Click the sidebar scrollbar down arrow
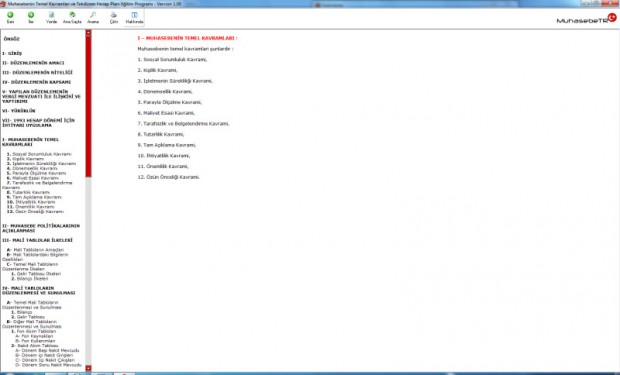This screenshot has height=375, width=620. pyautogui.click(x=88, y=368)
